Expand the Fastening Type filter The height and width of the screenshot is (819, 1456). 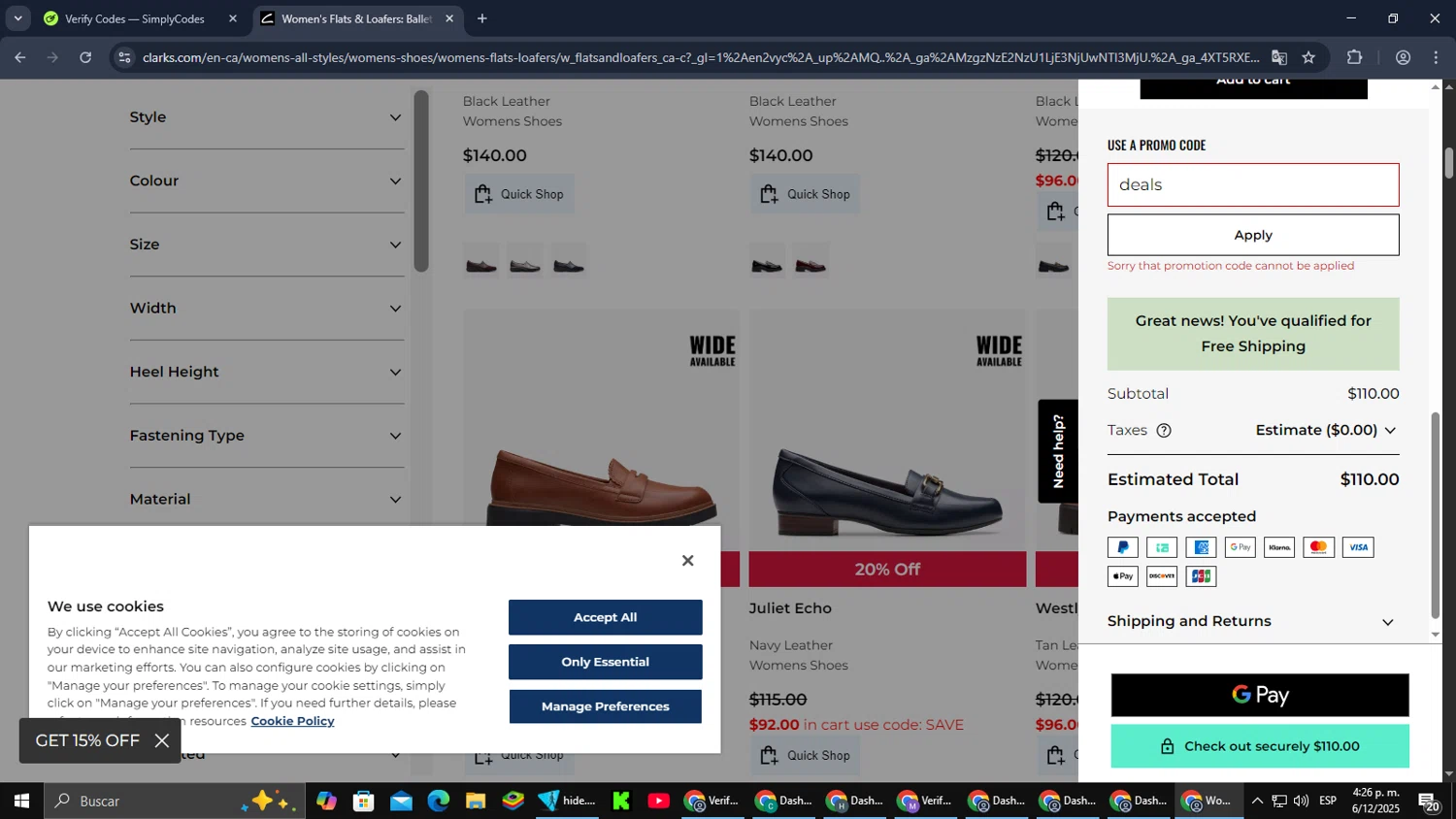click(267, 436)
